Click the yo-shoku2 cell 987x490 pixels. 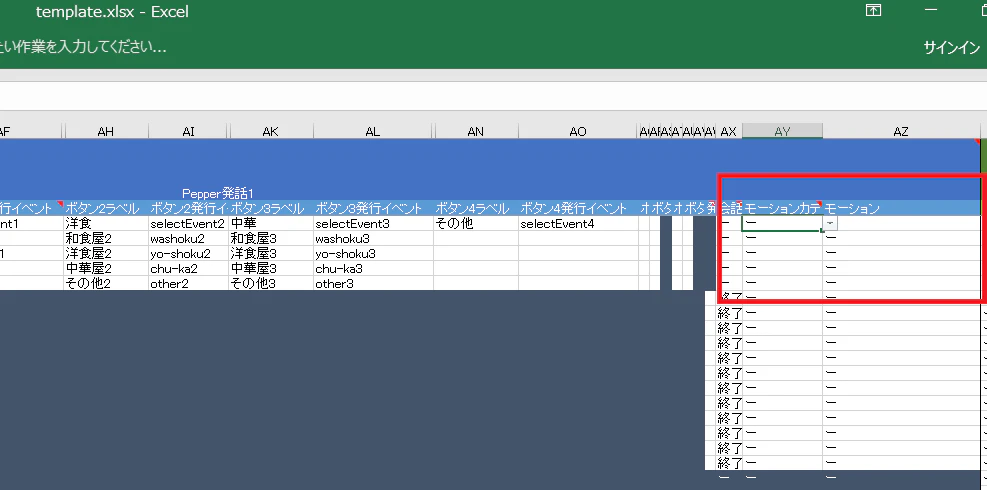188,254
